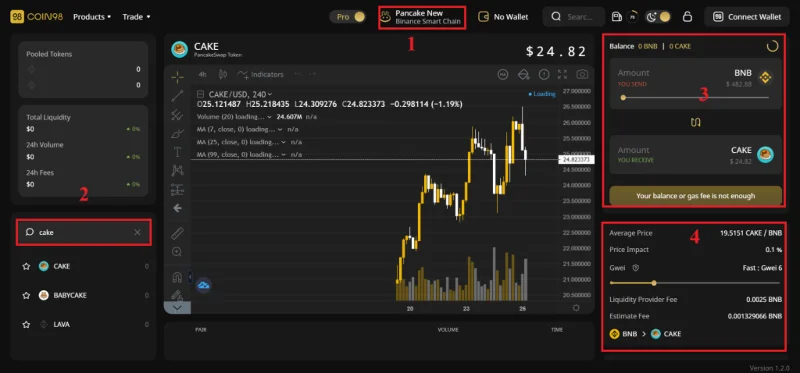Viewport: 800px width, 373px height.
Task: Select the CAKE receive token icon
Action: 765,155
